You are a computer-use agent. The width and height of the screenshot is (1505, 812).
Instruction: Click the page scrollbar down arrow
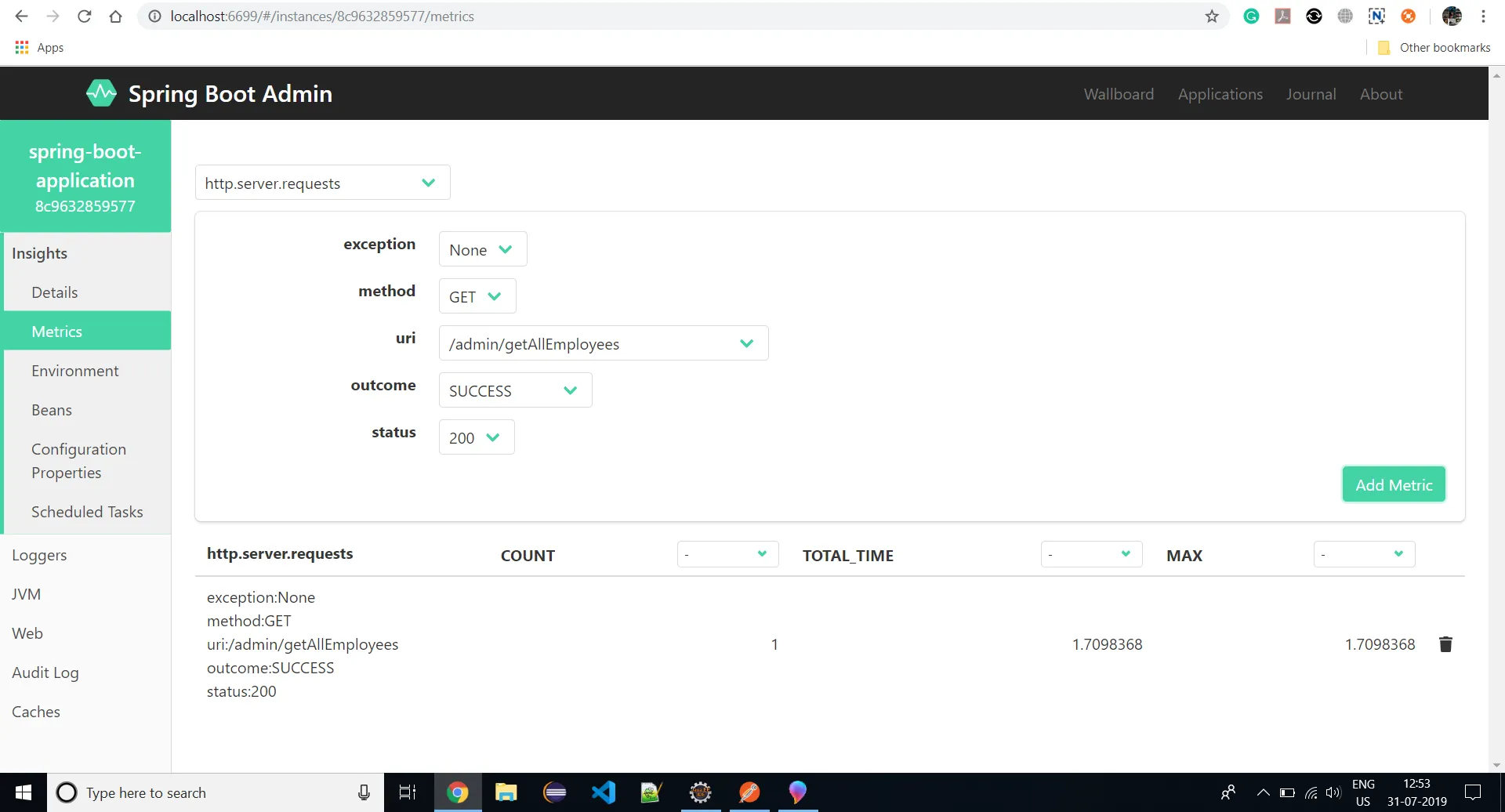click(x=1496, y=765)
